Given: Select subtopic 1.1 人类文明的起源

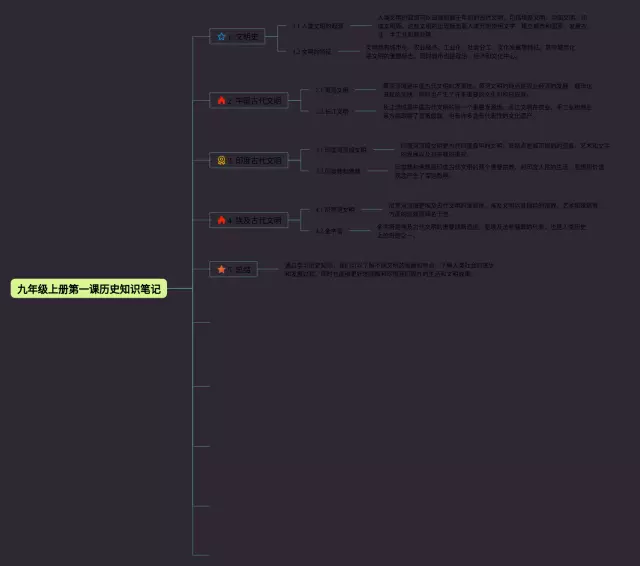Looking at the screenshot, I should 318,26.
